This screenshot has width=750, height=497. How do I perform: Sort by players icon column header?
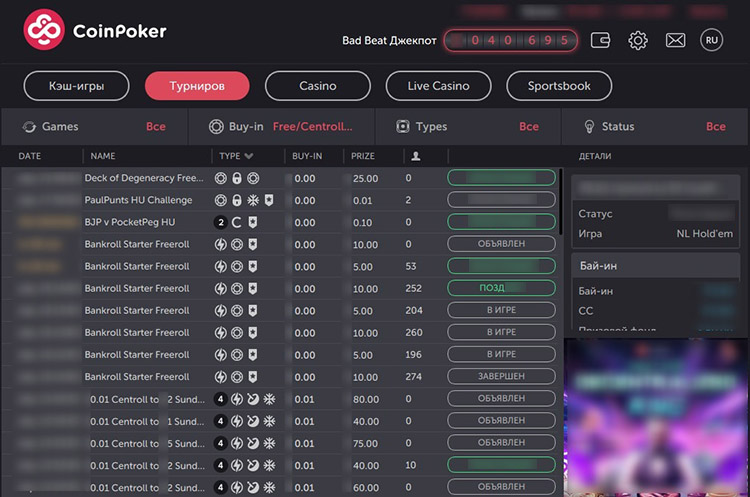click(416, 156)
